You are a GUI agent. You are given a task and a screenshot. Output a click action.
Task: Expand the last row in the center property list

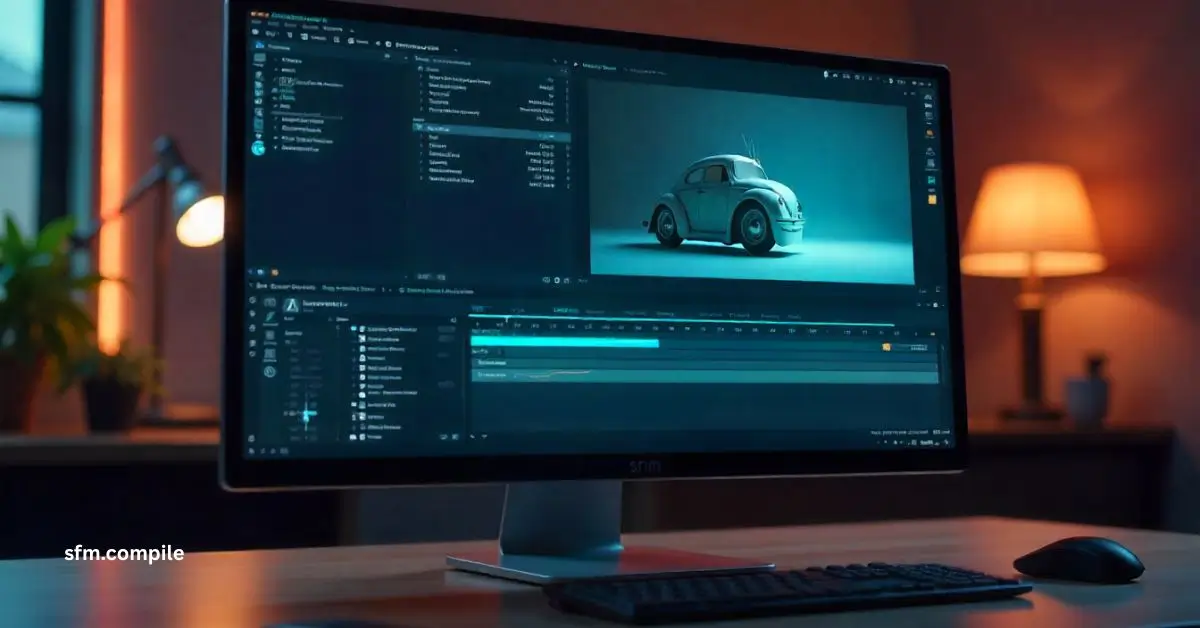(421, 180)
